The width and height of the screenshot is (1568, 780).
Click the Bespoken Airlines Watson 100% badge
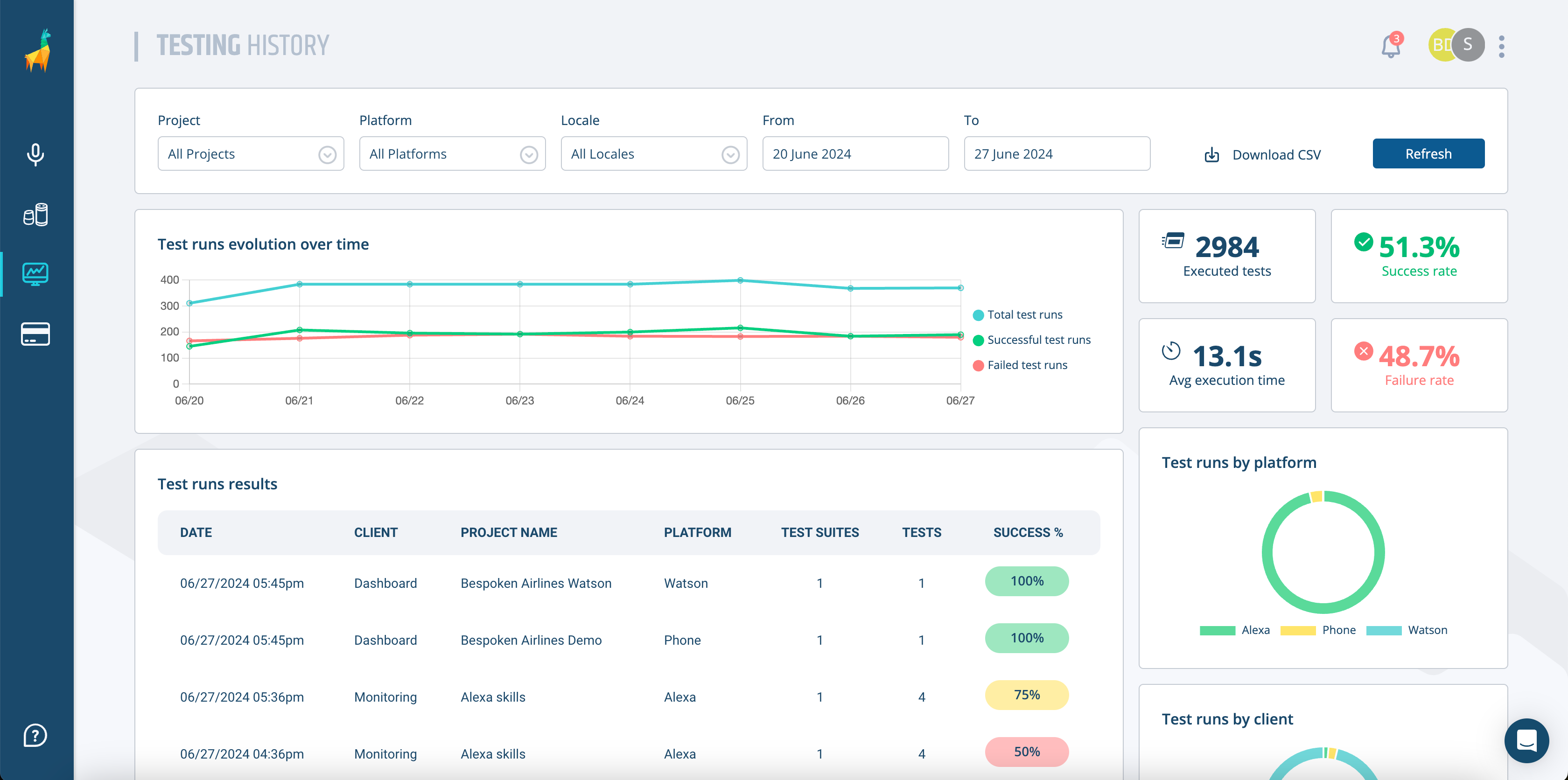coord(1027,581)
